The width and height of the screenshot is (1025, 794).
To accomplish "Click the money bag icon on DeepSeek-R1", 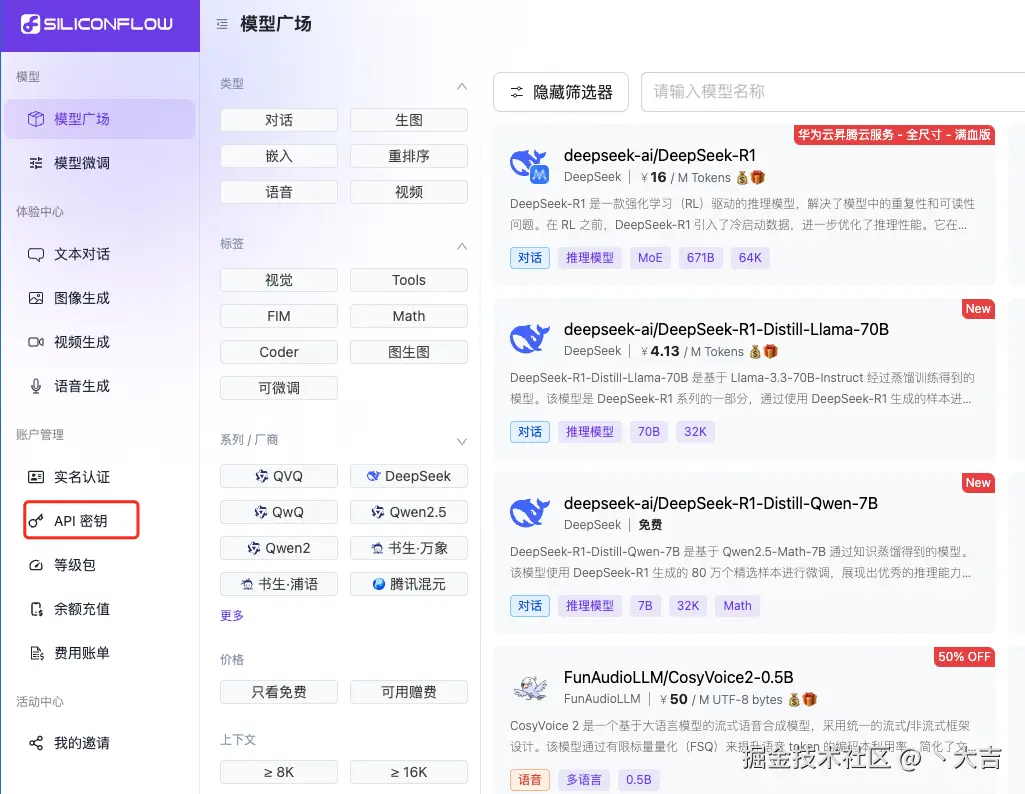I will (x=742, y=178).
